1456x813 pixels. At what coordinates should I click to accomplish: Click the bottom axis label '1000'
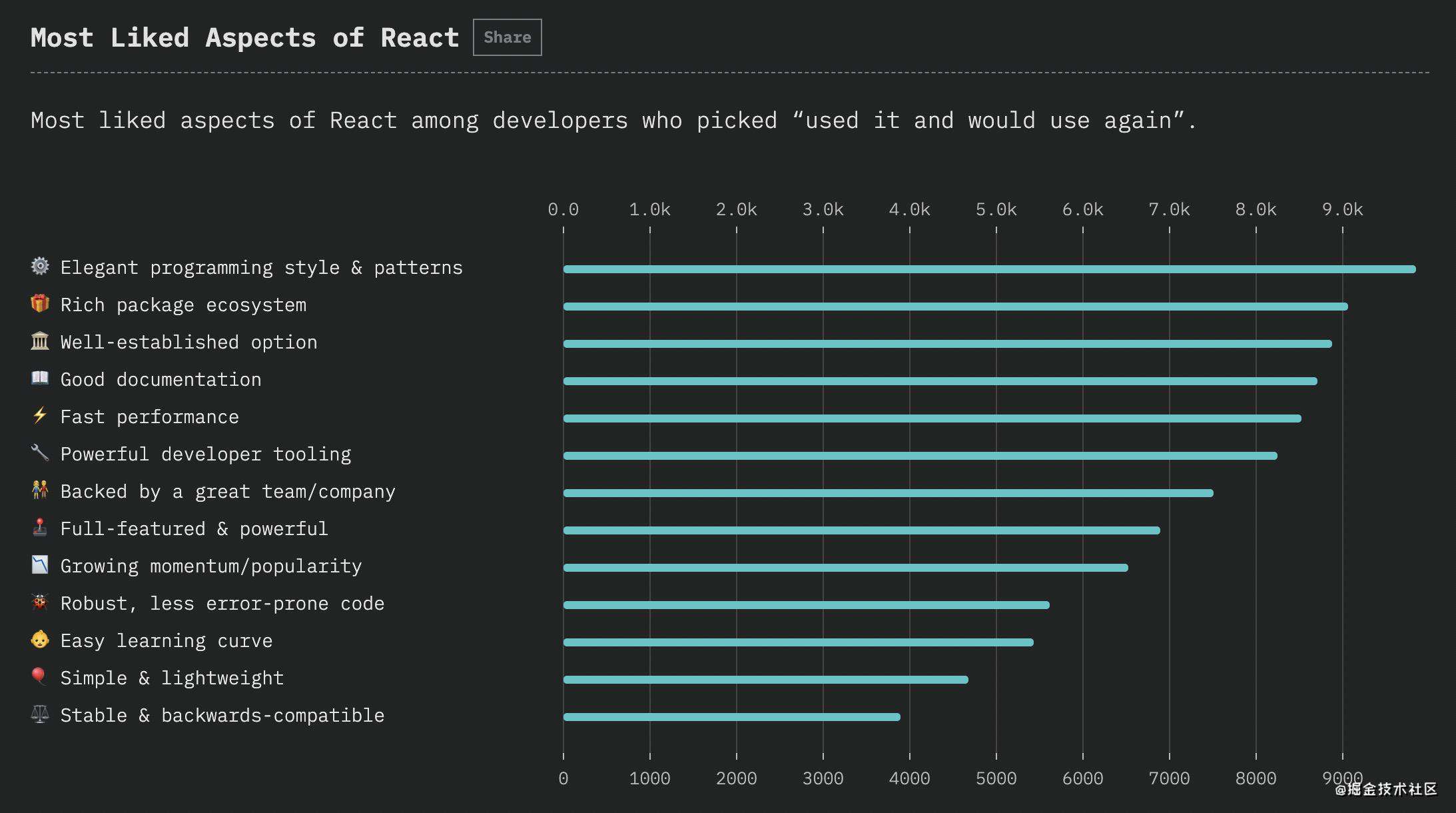click(x=650, y=778)
